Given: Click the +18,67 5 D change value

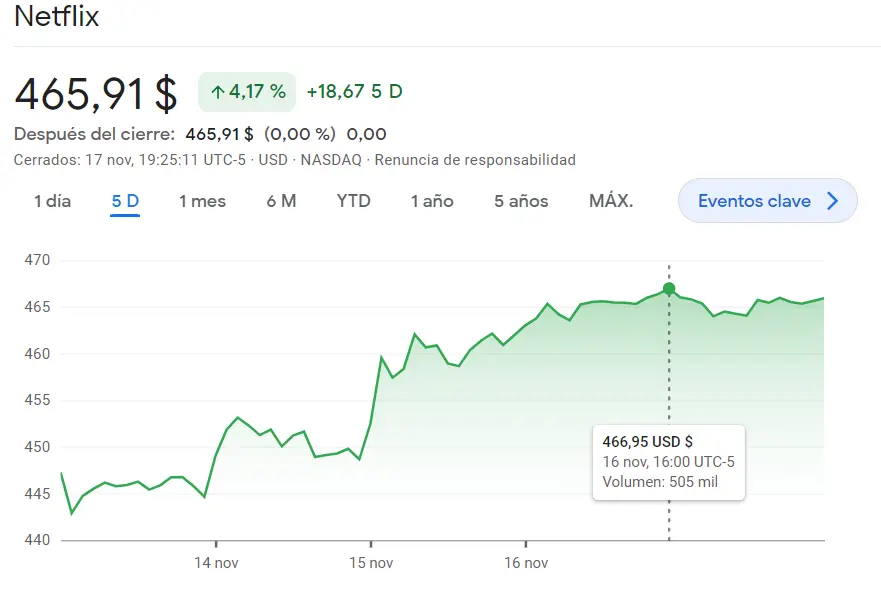Looking at the screenshot, I should pos(352,91).
